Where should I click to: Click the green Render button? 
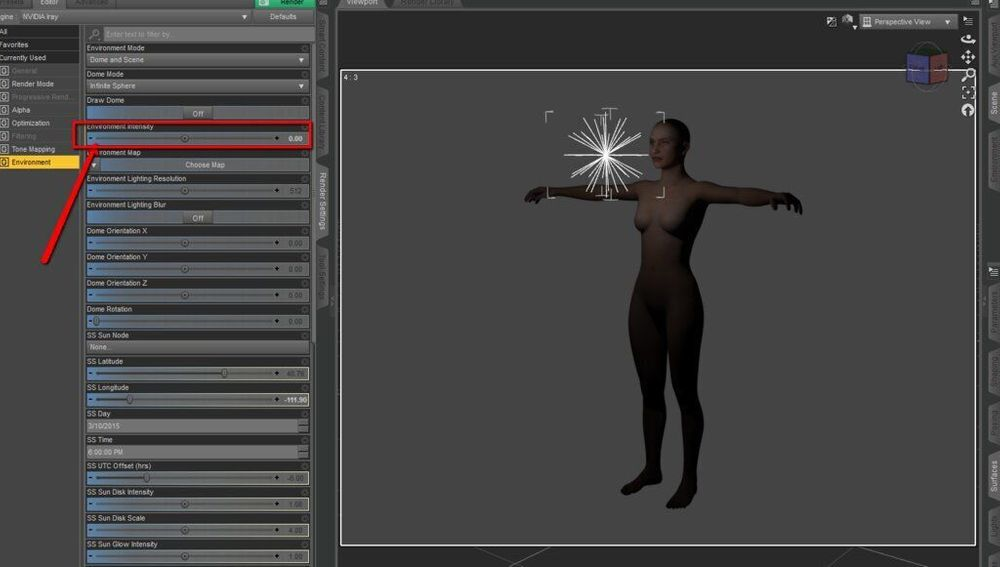pyautogui.click(x=284, y=3)
